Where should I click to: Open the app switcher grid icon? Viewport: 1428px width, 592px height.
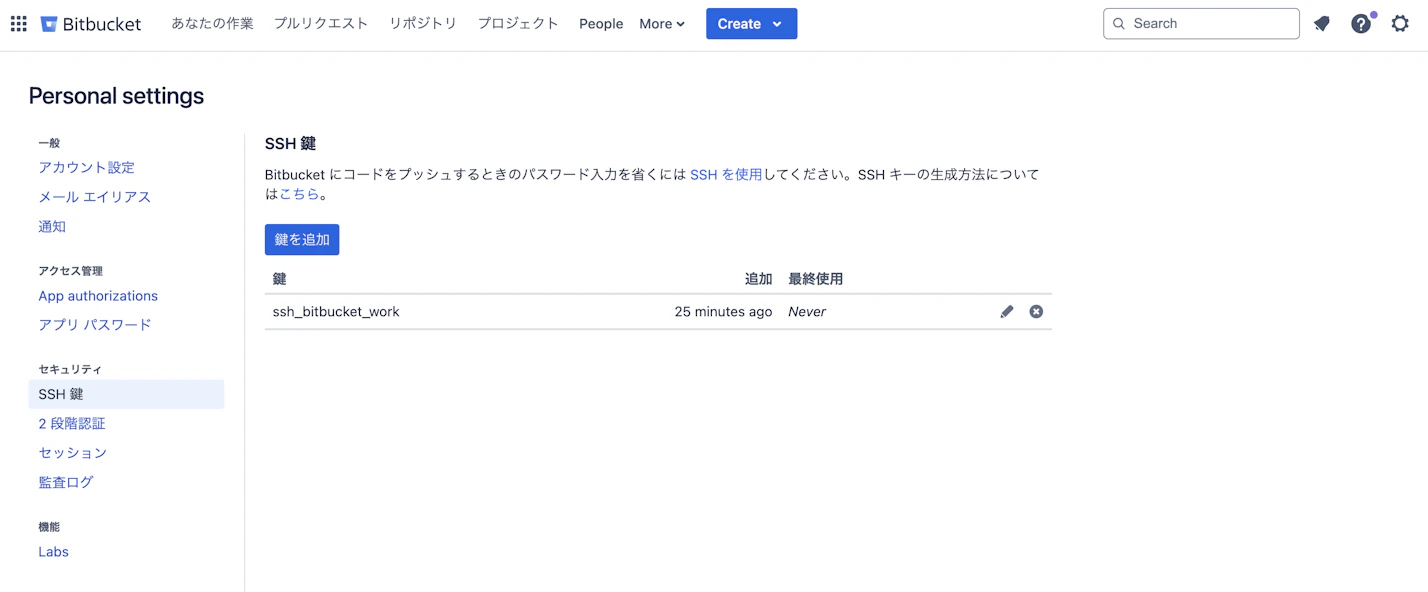click(18, 23)
